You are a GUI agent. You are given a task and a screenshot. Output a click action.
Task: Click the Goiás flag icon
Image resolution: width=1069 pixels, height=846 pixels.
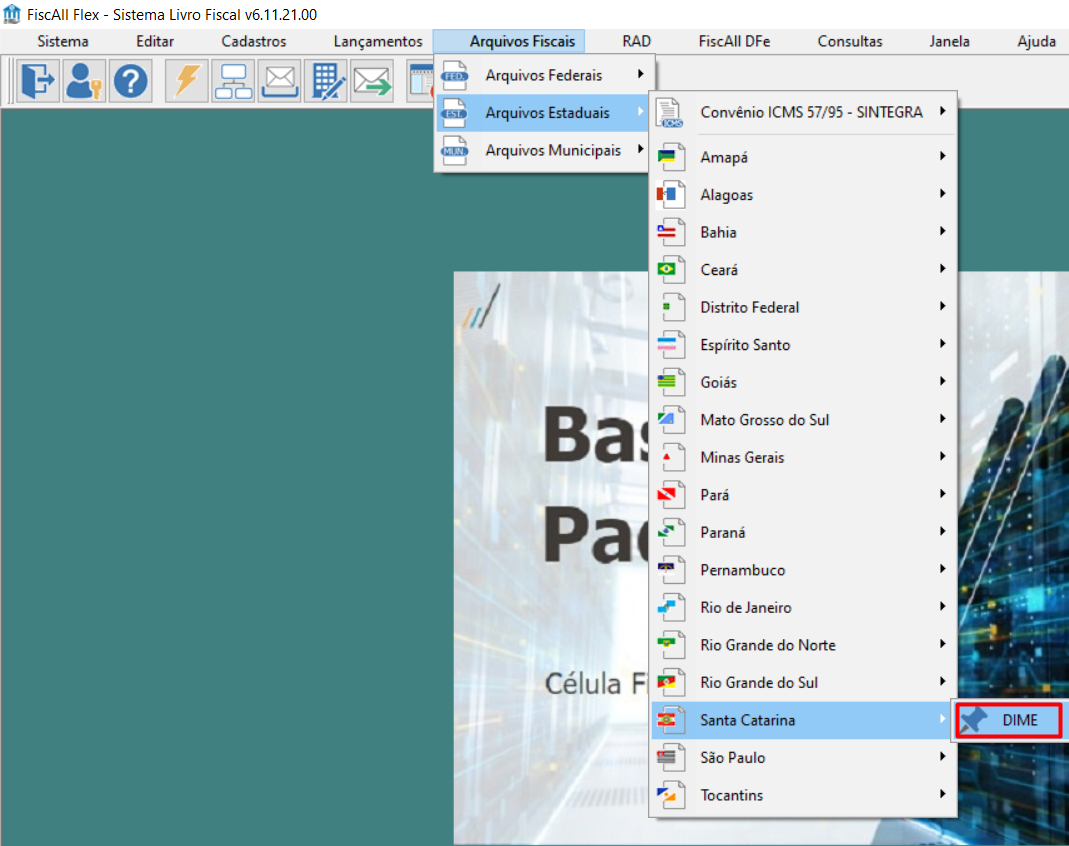click(670, 382)
